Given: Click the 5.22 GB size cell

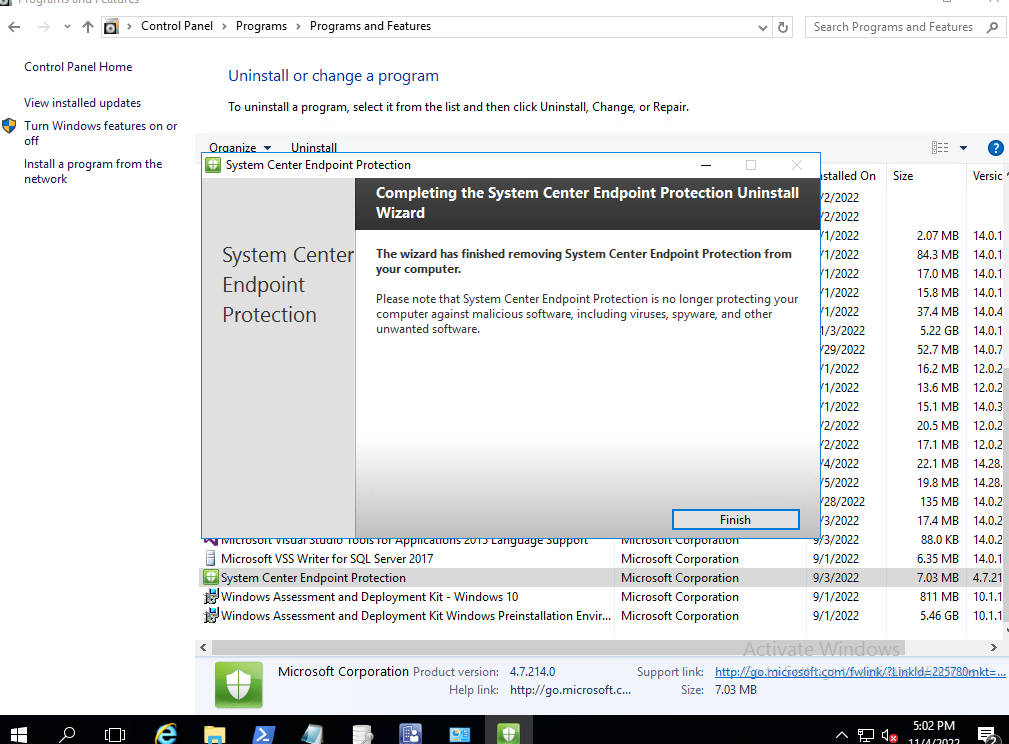Looking at the screenshot, I should (x=939, y=331).
